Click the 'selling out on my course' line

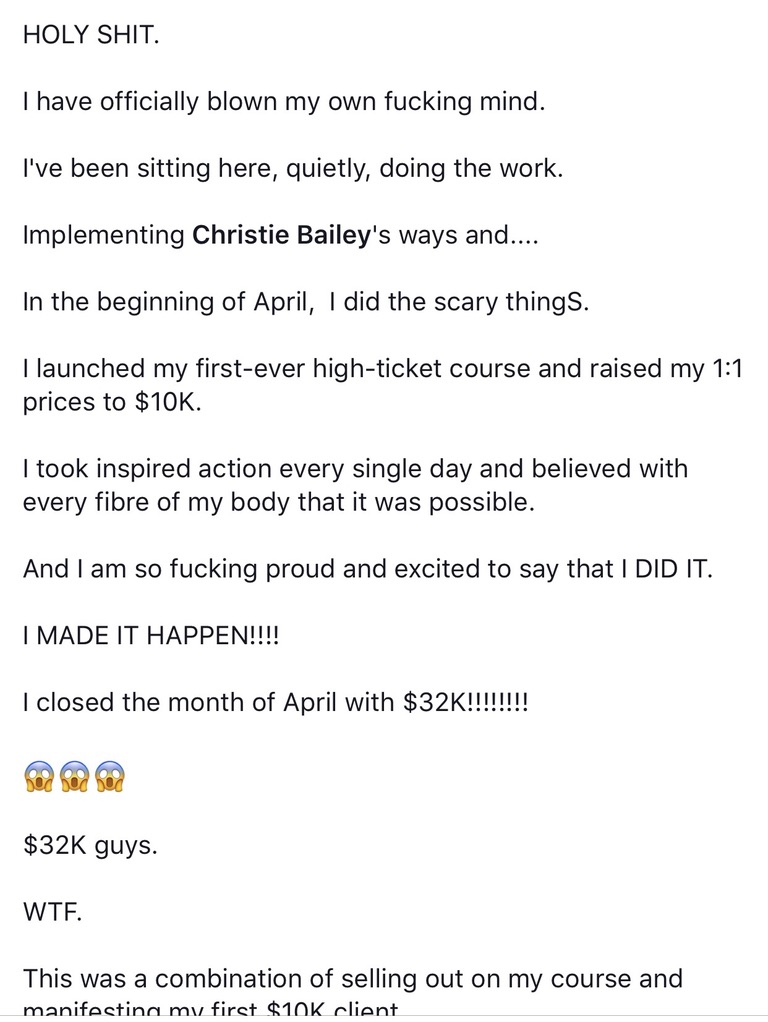[x=352, y=978]
